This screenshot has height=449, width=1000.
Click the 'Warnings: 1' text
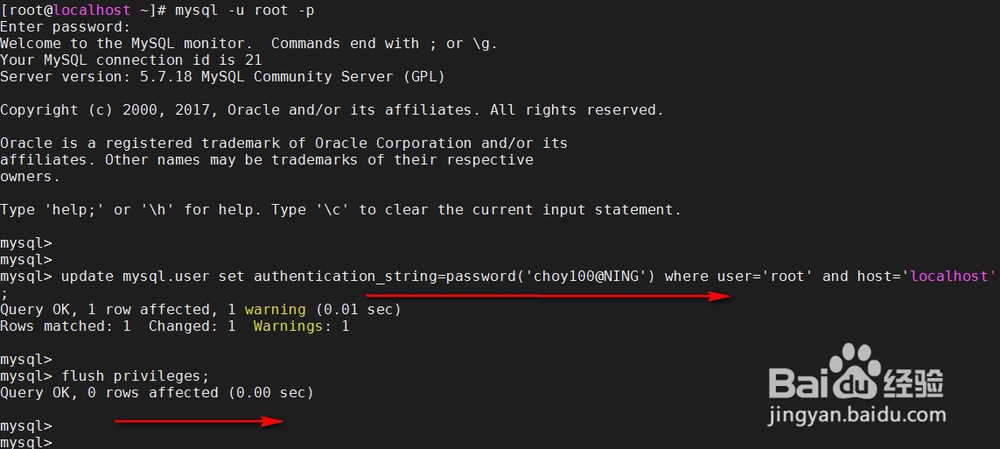coord(301,326)
